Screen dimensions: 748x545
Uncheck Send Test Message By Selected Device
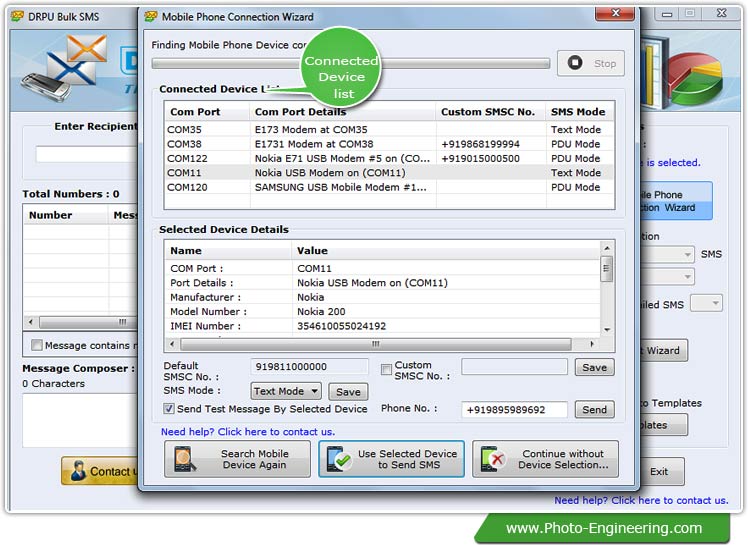point(169,409)
